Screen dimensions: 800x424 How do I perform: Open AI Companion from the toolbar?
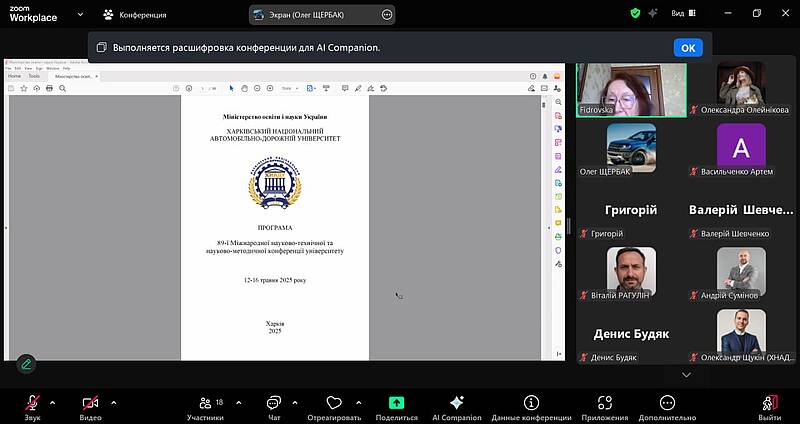pos(457,402)
